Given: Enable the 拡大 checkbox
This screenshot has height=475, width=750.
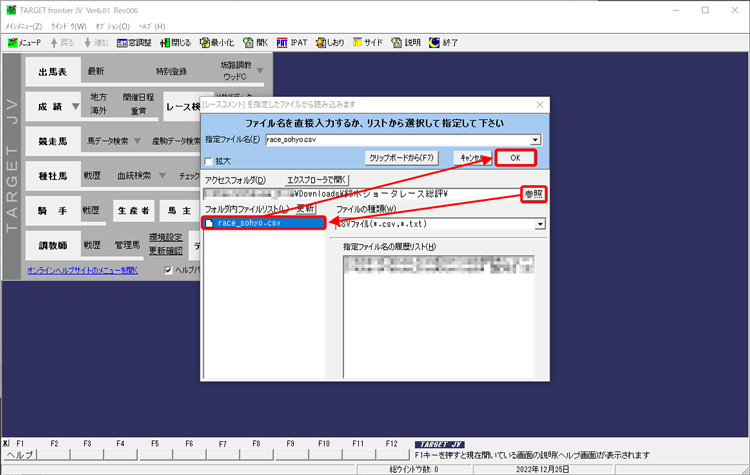Looking at the screenshot, I should [x=209, y=161].
